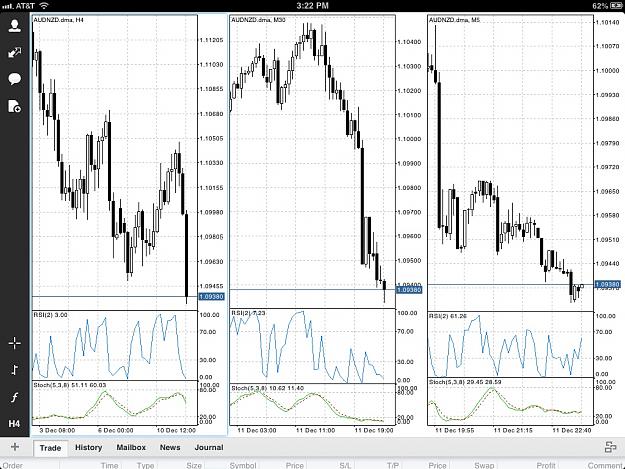Open the objects drawing tool icon
This screenshot has height=469, width=625.
[15, 370]
